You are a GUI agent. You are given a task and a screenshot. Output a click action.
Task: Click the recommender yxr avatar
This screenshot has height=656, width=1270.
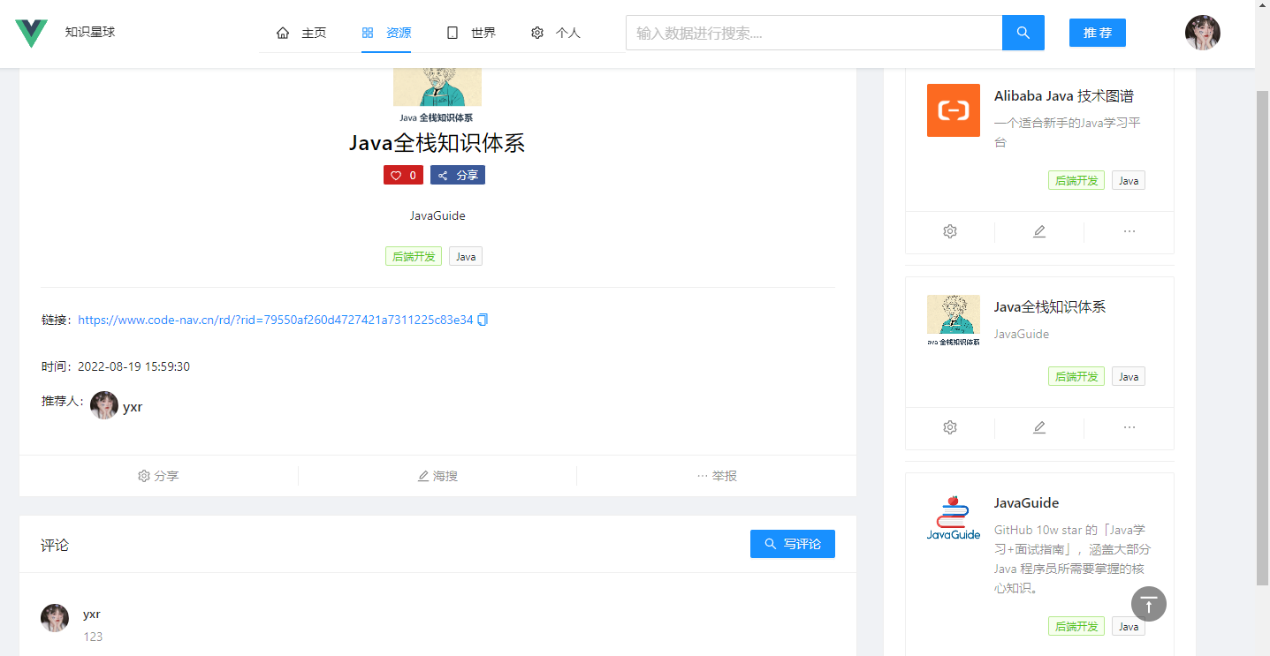point(104,405)
